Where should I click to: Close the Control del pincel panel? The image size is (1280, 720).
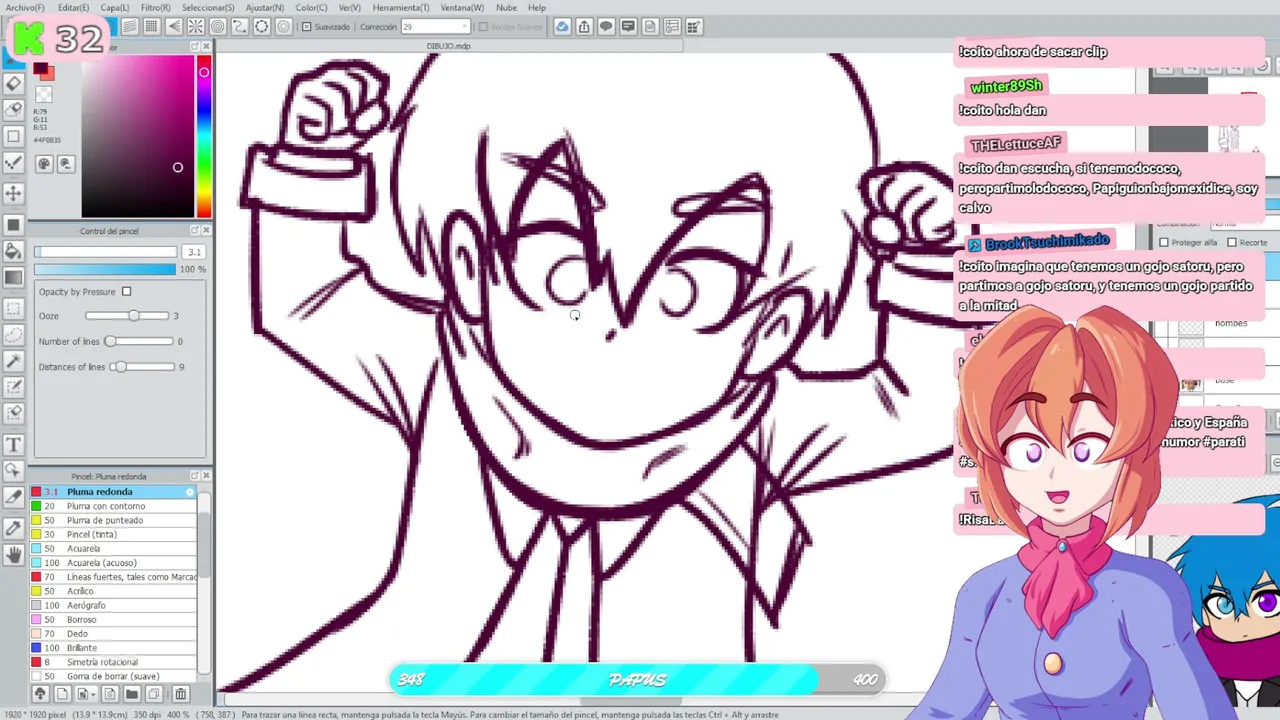(x=206, y=231)
